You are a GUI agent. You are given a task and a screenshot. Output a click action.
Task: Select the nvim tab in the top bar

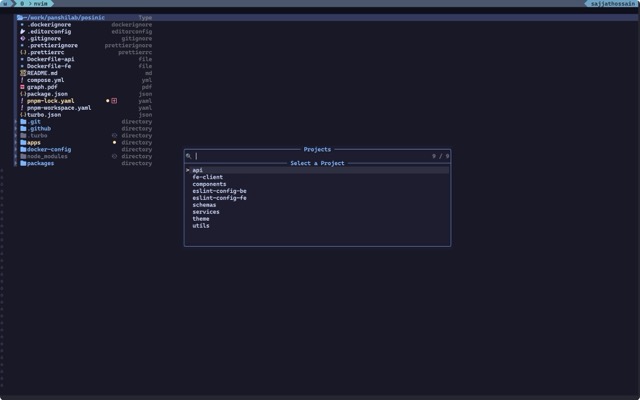coord(38,4)
